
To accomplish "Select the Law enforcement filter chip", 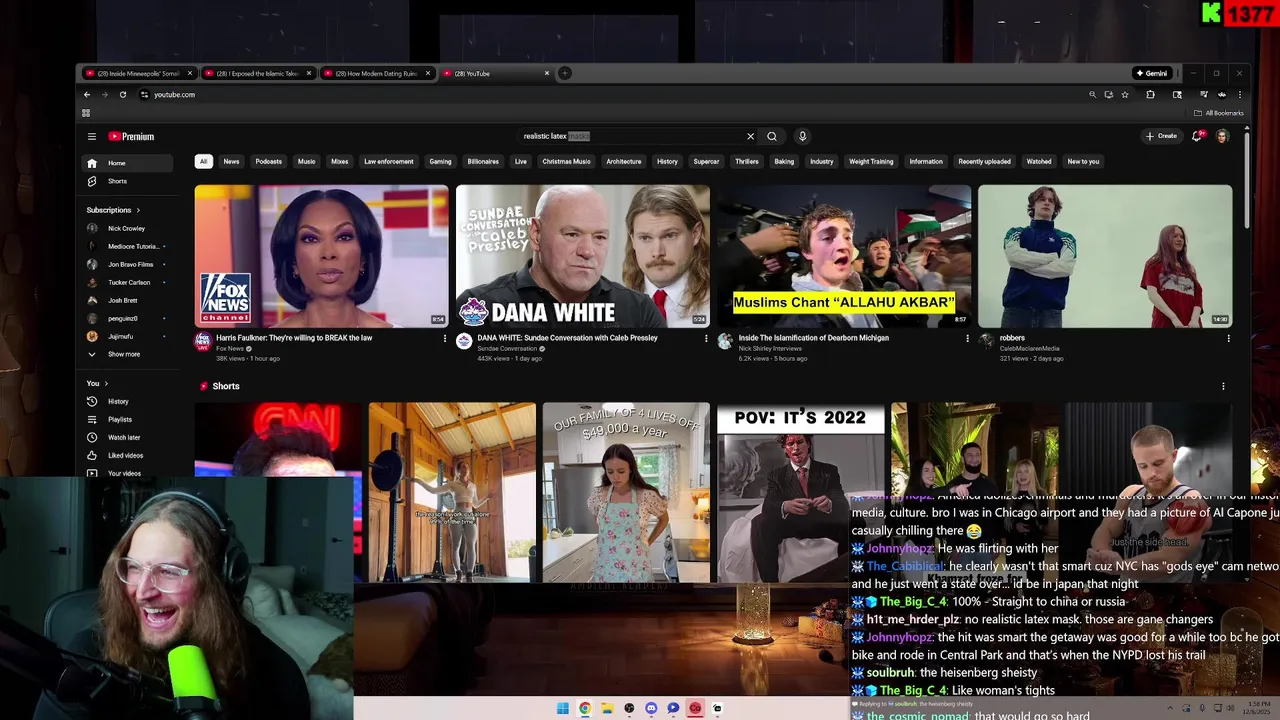I will click(388, 161).
